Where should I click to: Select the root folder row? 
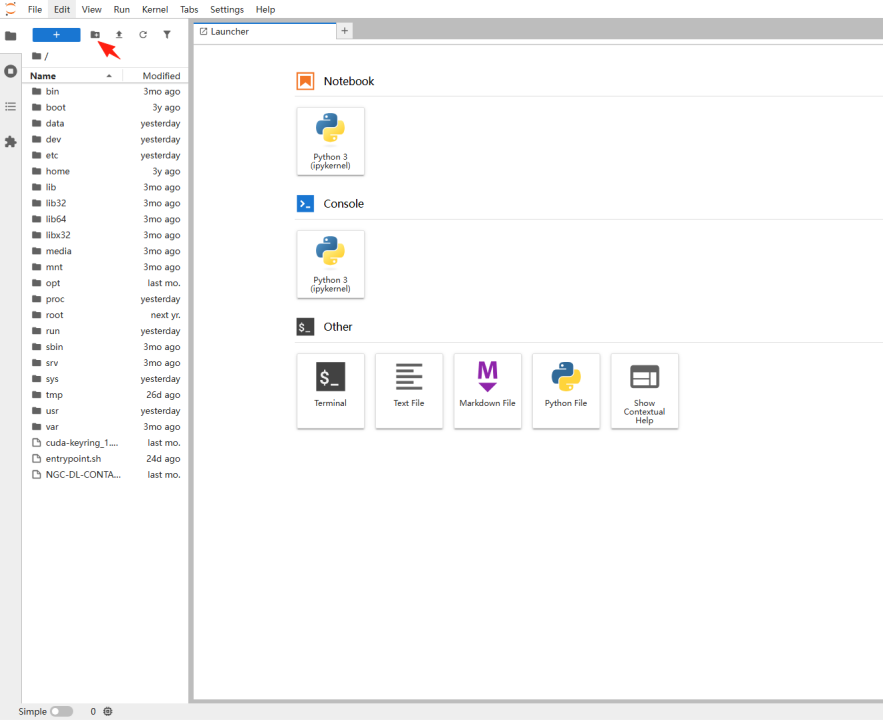pos(105,315)
